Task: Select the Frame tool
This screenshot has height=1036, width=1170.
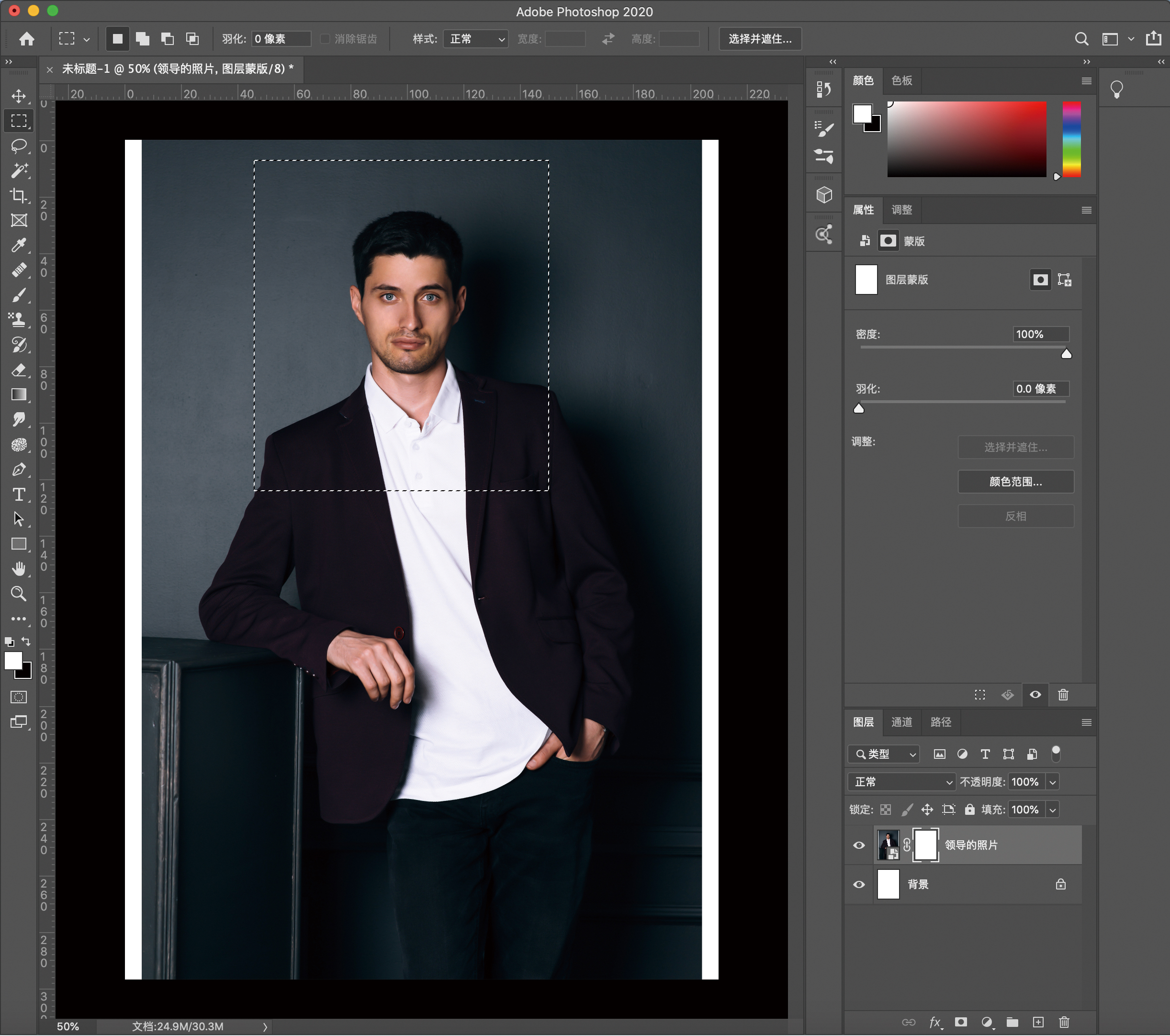Action: tap(19, 220)
